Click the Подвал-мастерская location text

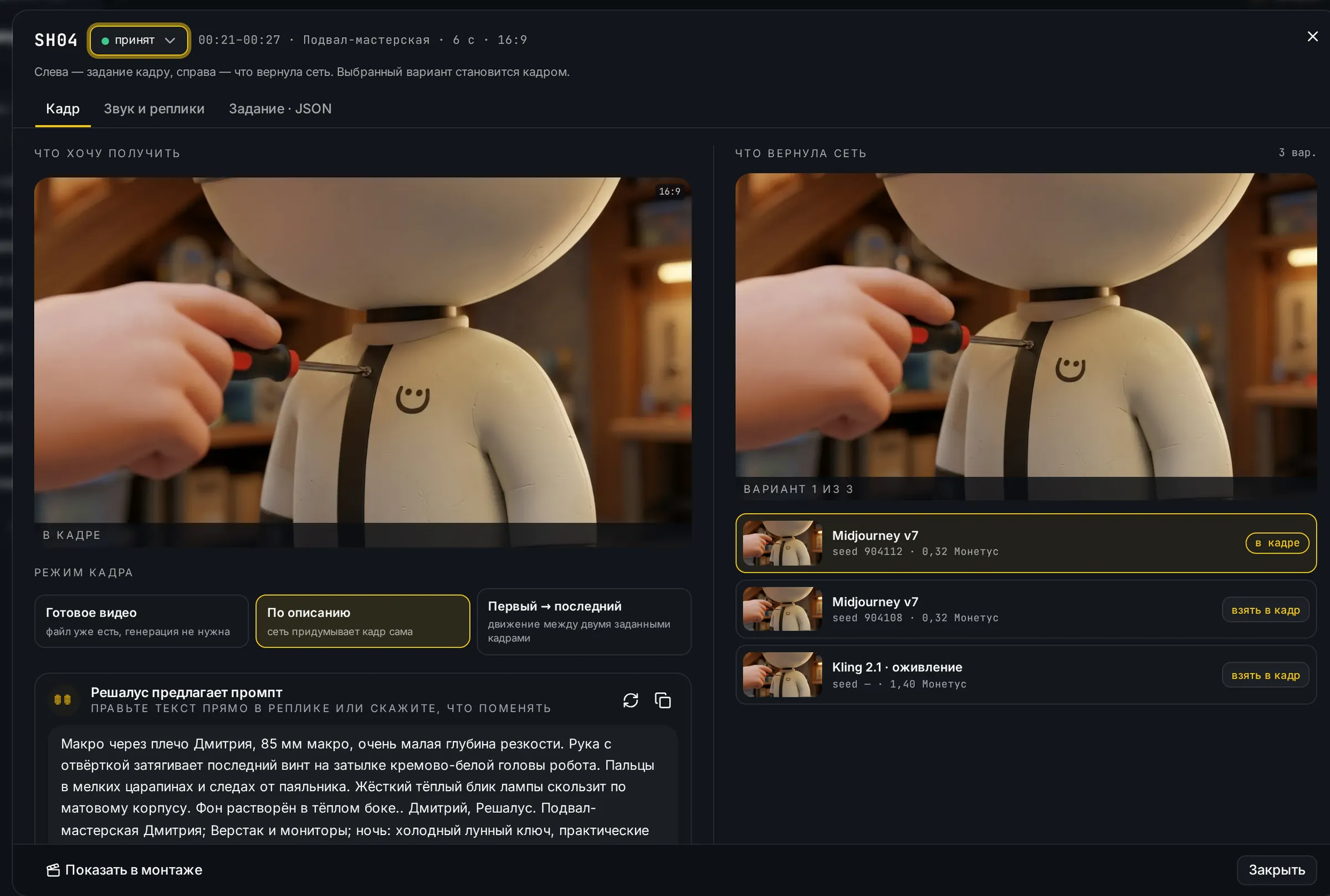(x=366, y=40)
